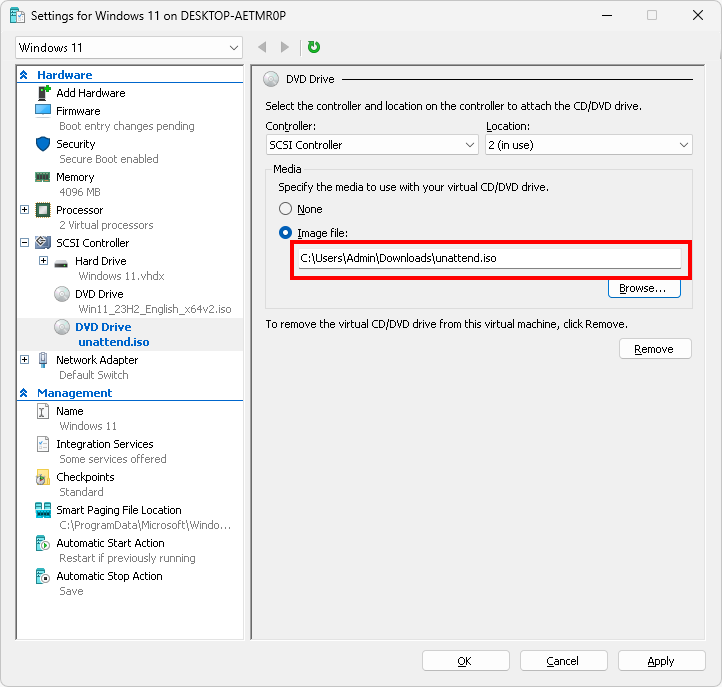
Task: Click the Memory chip icon
Action: (43, 177)
